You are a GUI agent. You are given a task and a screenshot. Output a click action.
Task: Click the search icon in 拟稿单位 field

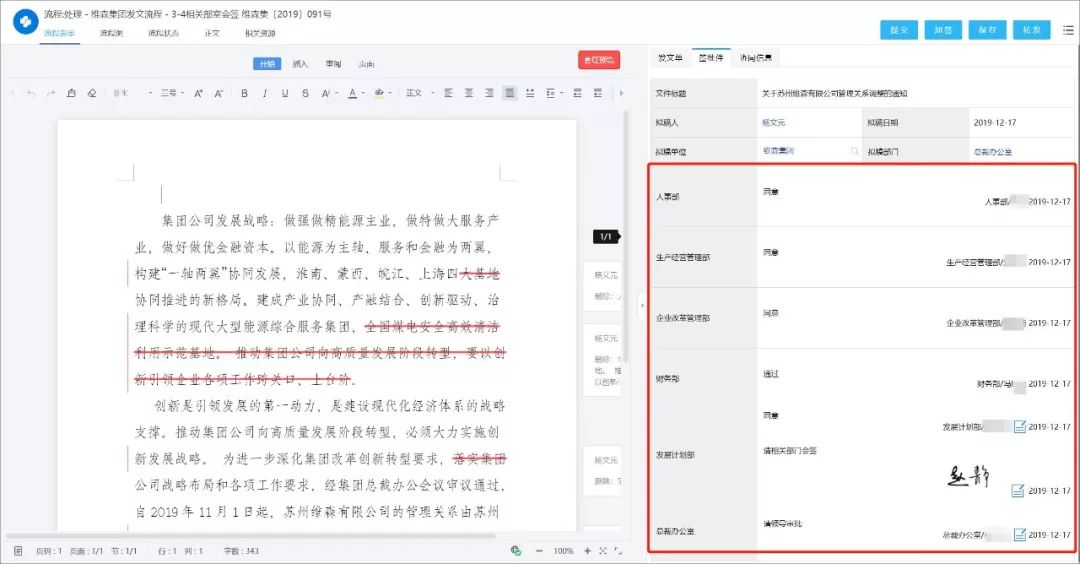click(x=854, y=152)
